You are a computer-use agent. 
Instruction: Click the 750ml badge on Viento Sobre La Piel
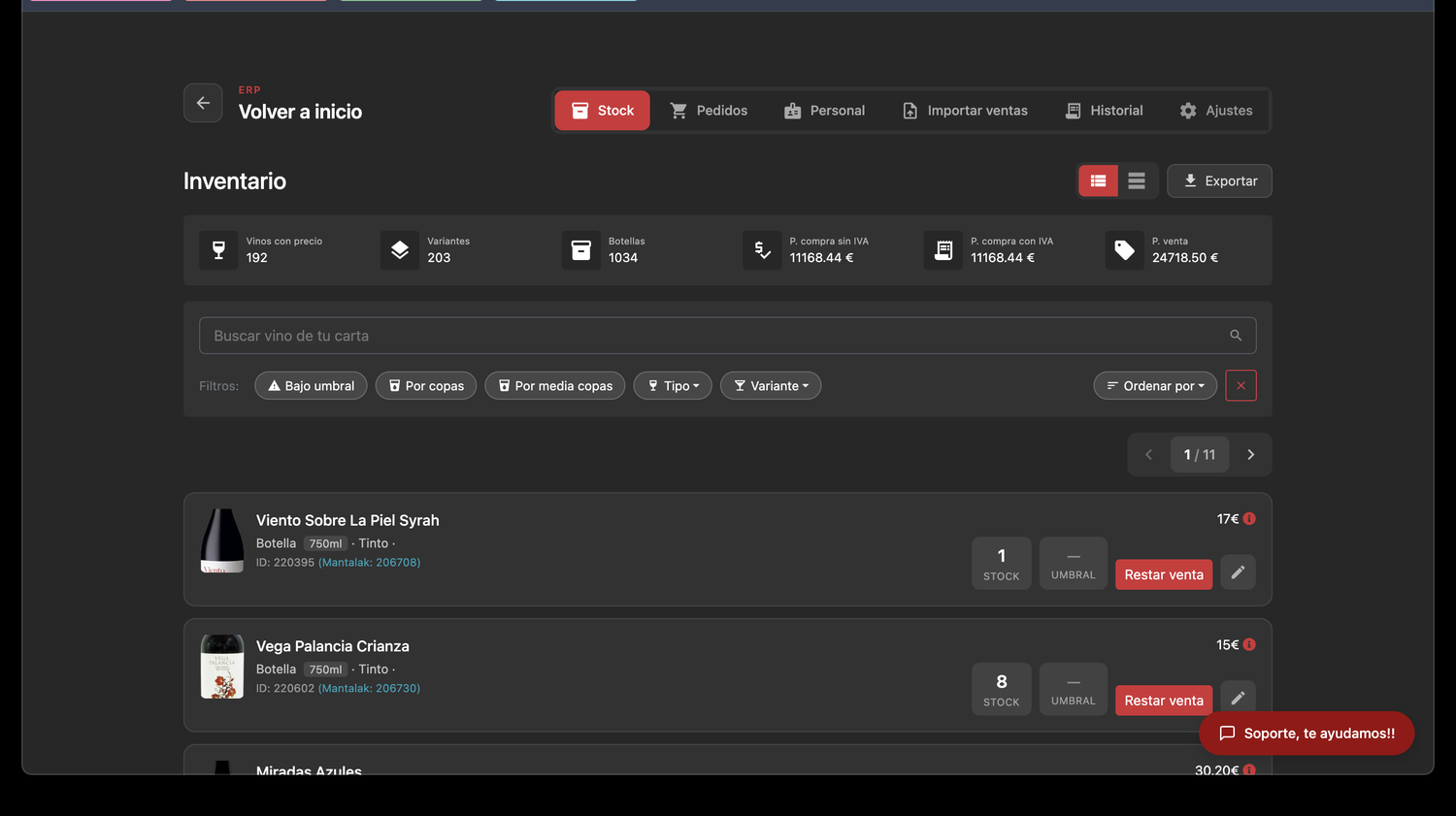tap(325, 543)
